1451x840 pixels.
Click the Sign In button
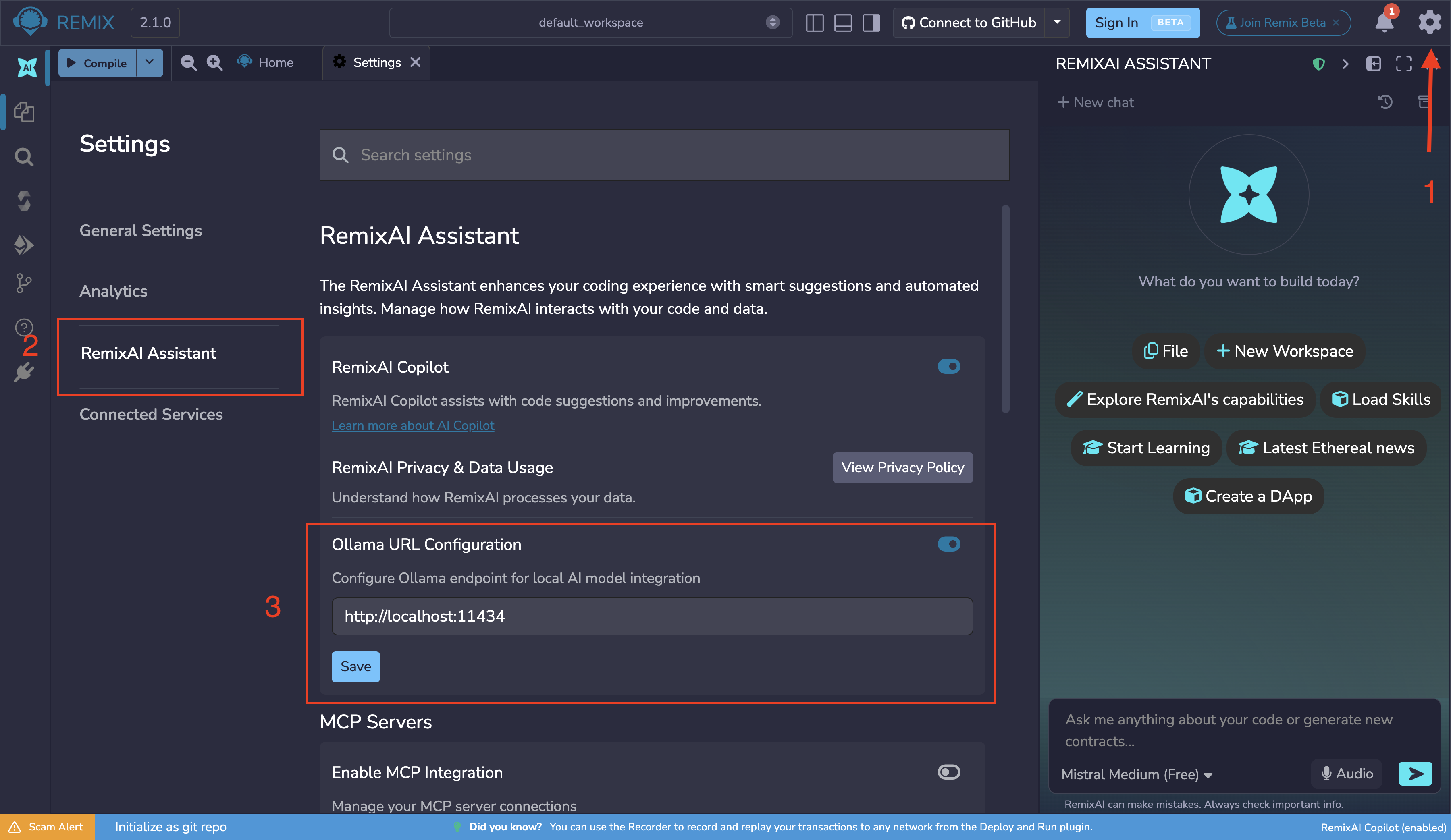[x=1142, y=23]
